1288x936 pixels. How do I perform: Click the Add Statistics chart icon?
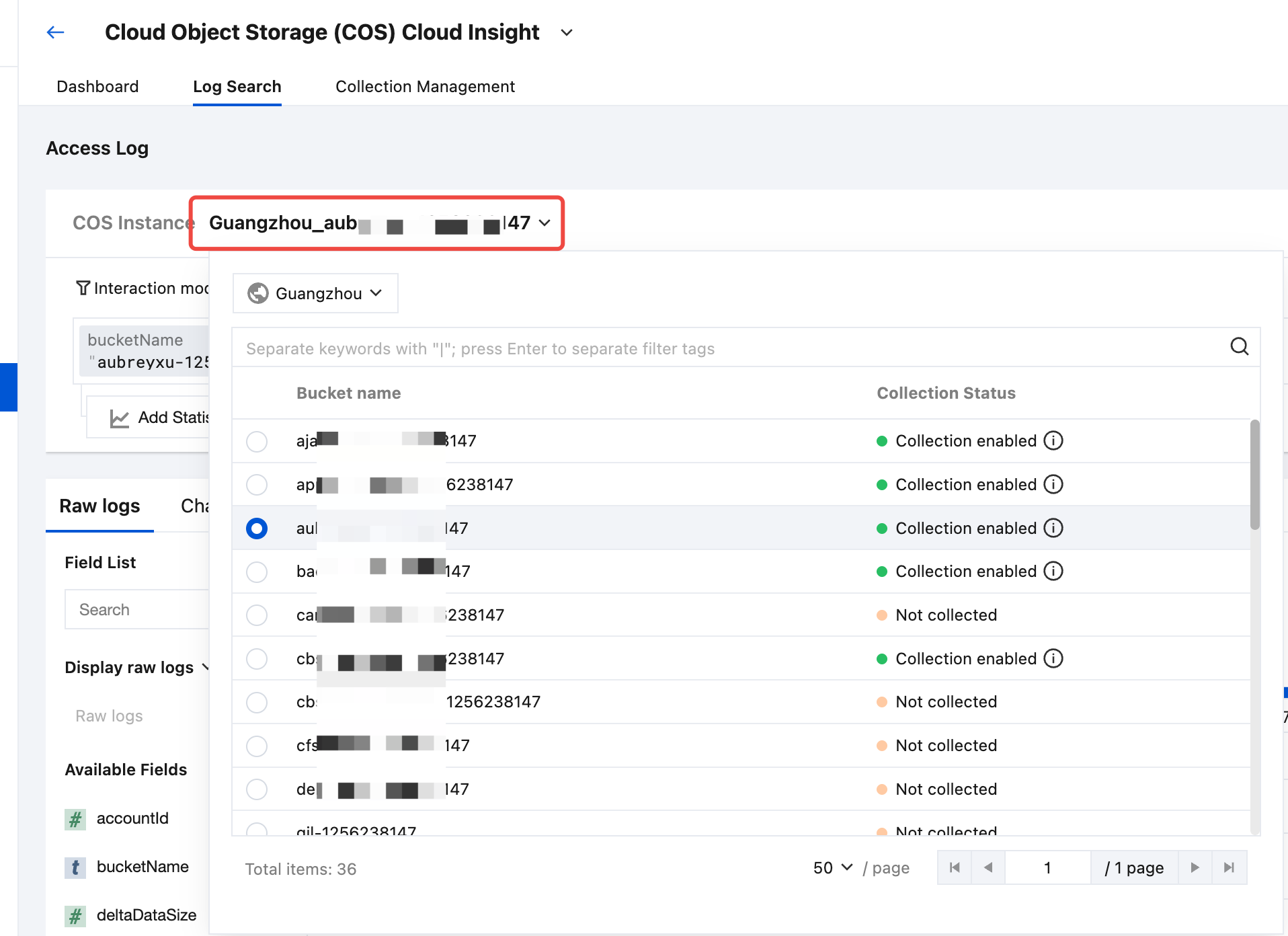[x=119, y=418]
